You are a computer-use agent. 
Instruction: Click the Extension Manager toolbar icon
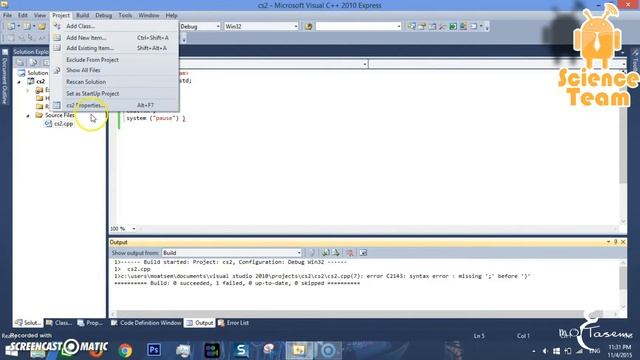pos(463,27)
